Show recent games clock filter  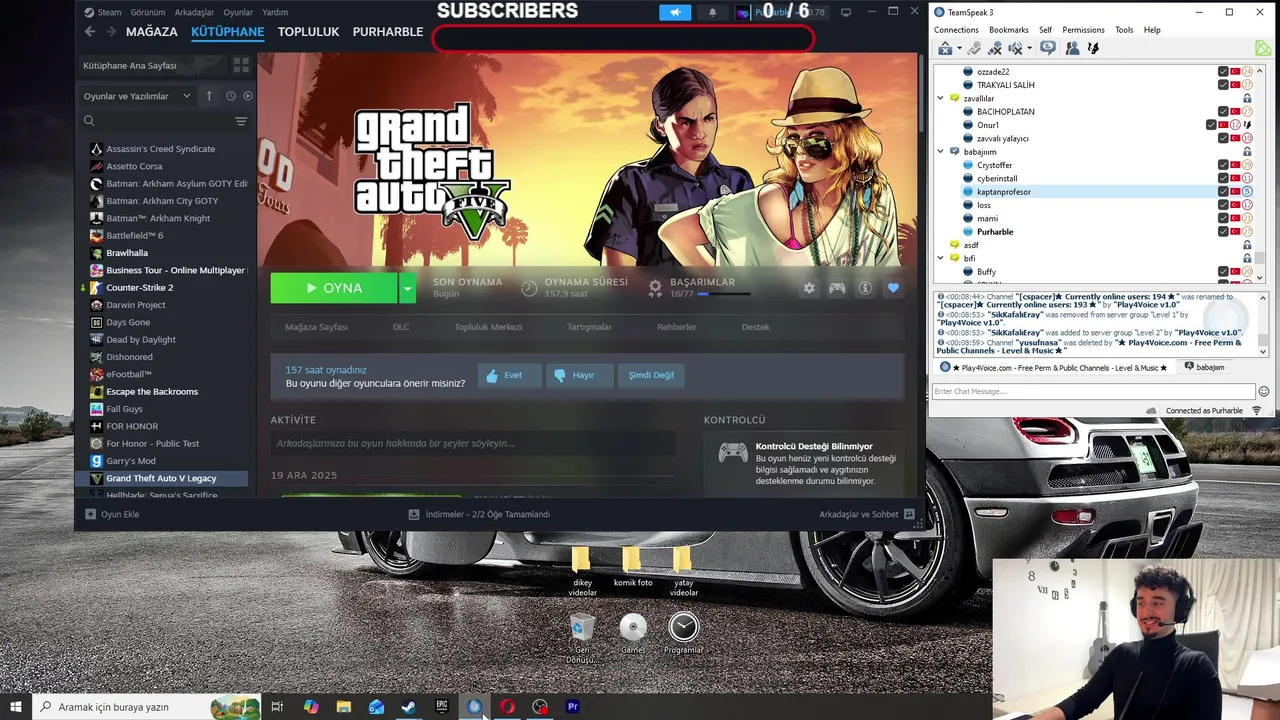pos(230,96)
